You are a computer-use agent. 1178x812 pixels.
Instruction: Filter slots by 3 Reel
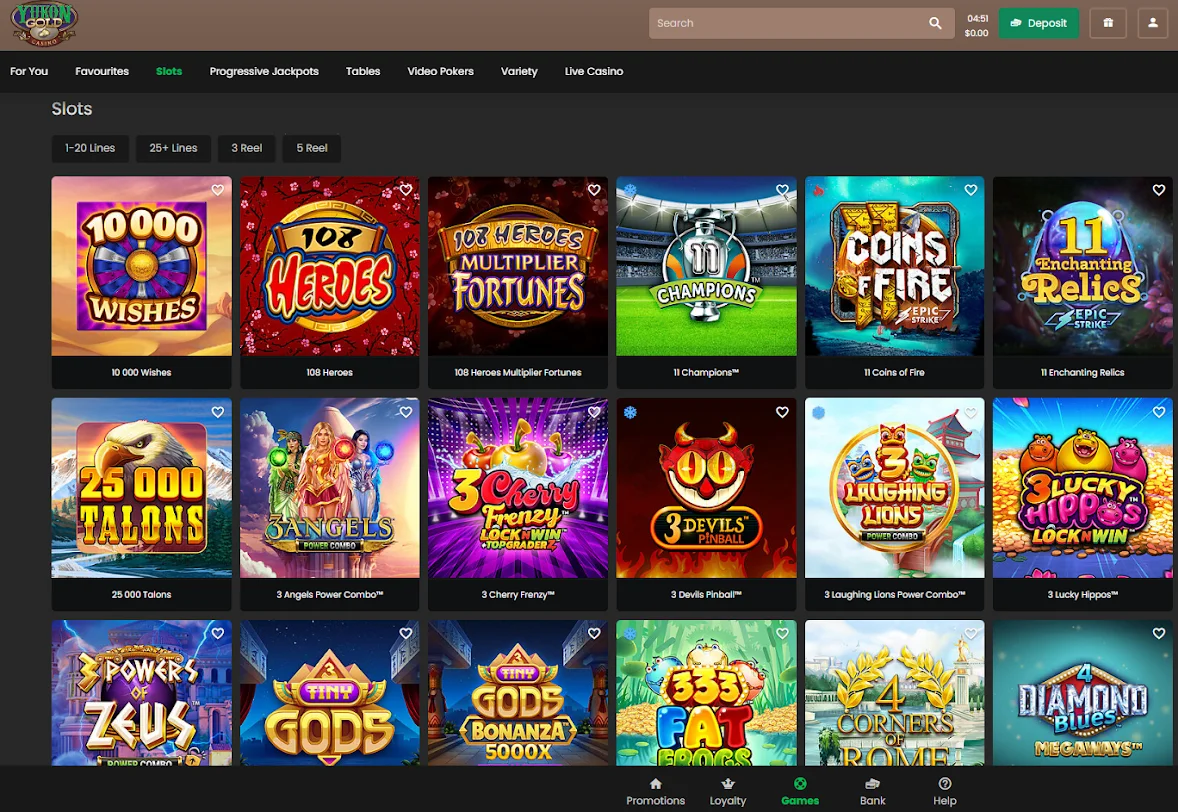pos(246,148)
